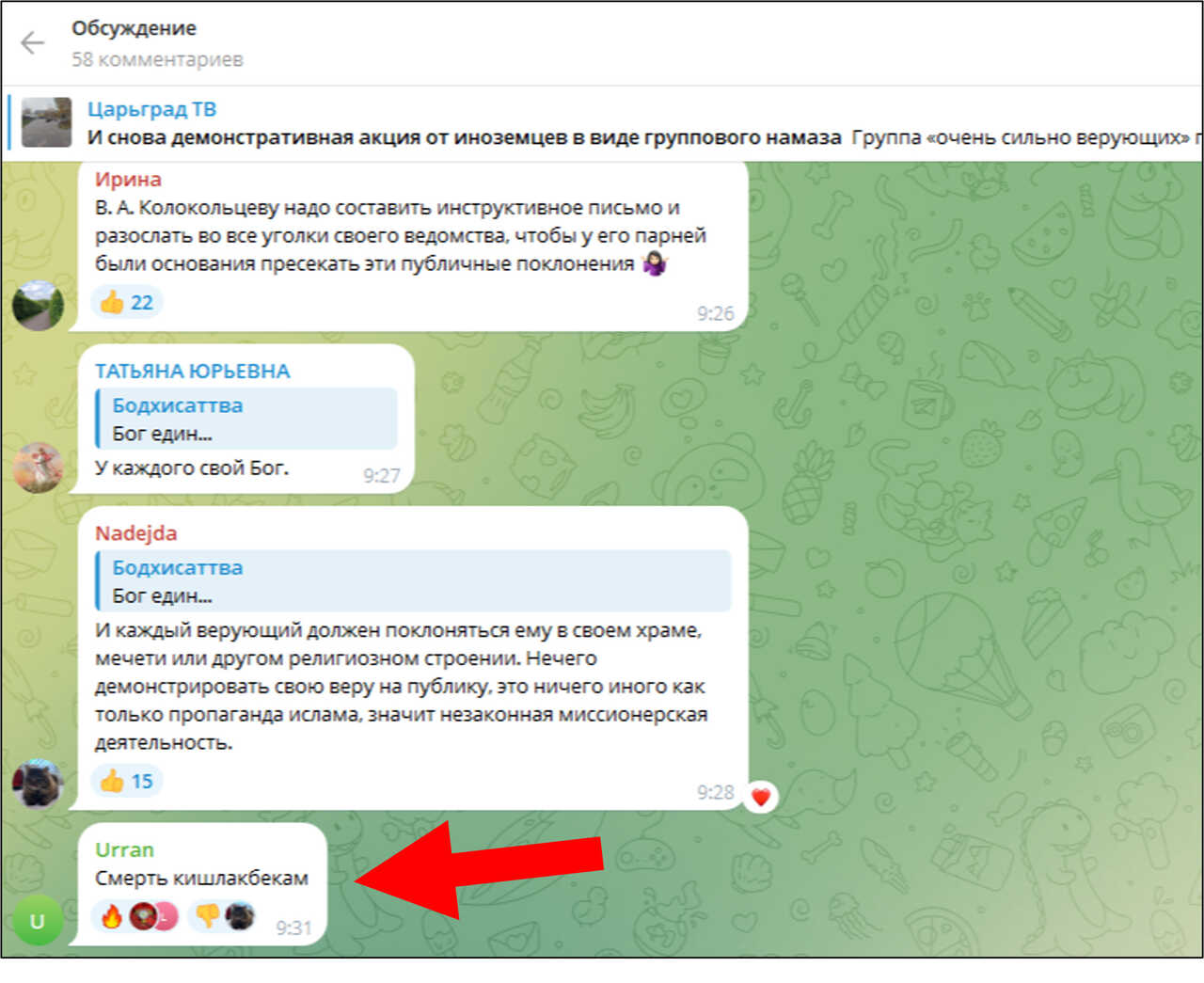Image resolution: width=1204 pixels, height=983 pixels.
Task: Open ТАТЬЯНА ЮРЬЕВНА's profile avatar
Action: [x=38, y=468]
